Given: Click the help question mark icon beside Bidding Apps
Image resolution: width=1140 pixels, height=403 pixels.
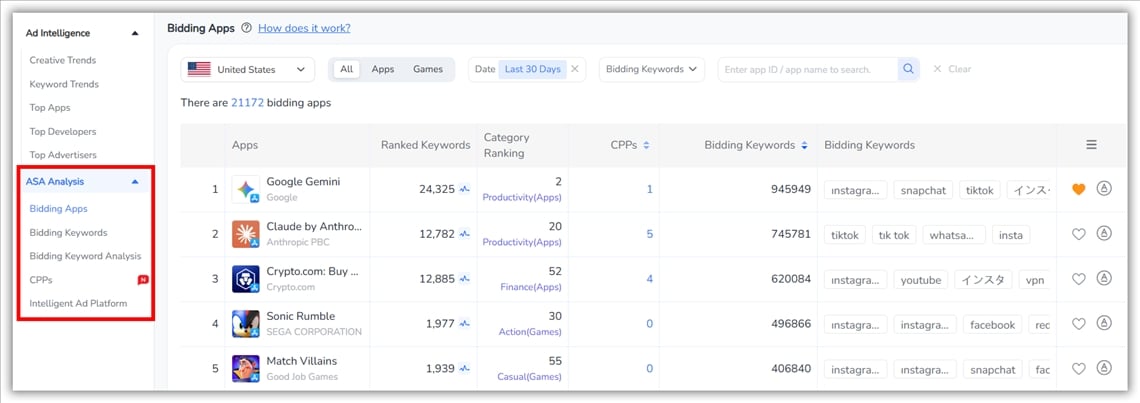Looking at the screenshot, I should (246, 28).
